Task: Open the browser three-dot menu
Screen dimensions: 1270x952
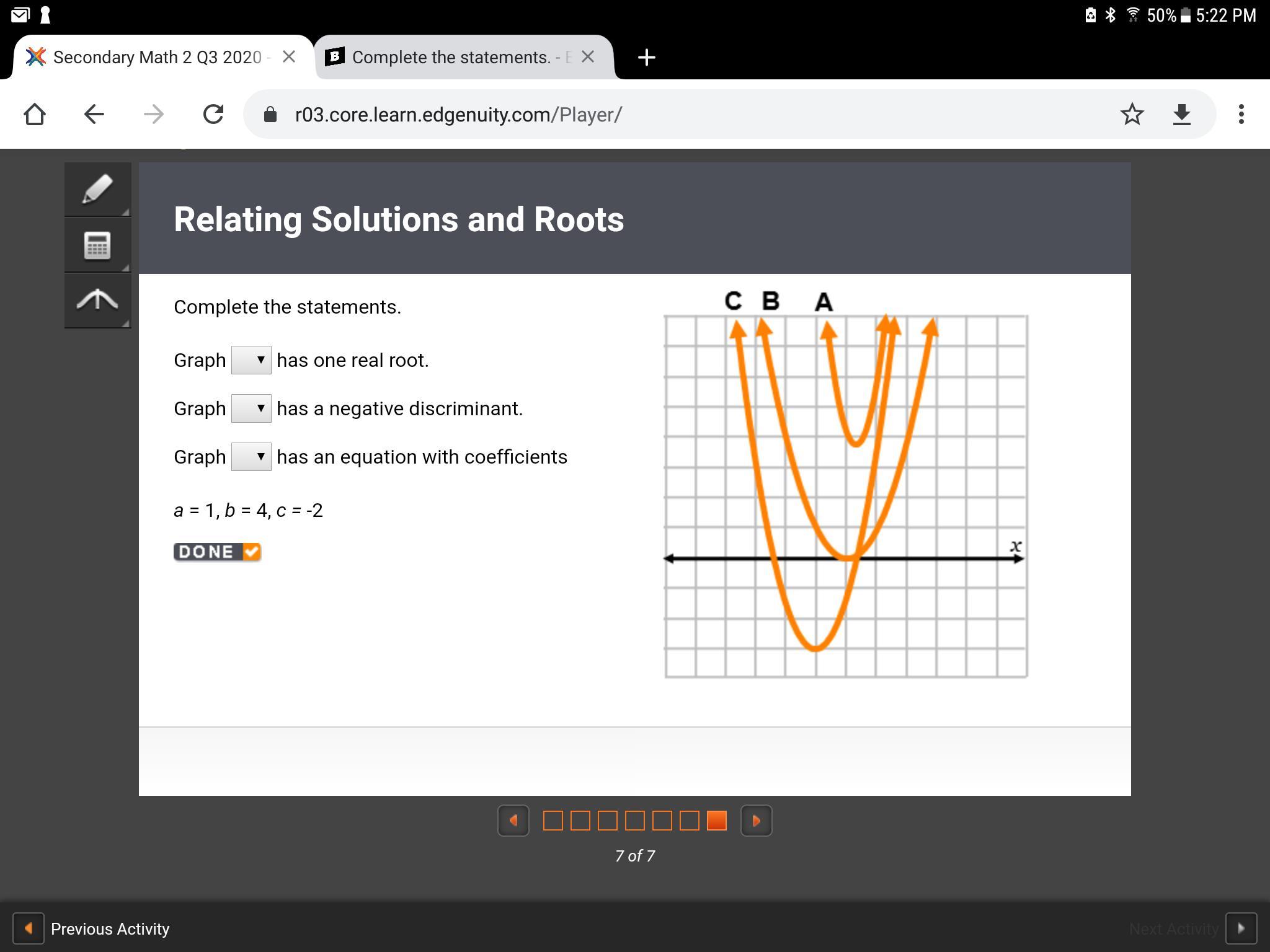Action: coord(1241,114)
